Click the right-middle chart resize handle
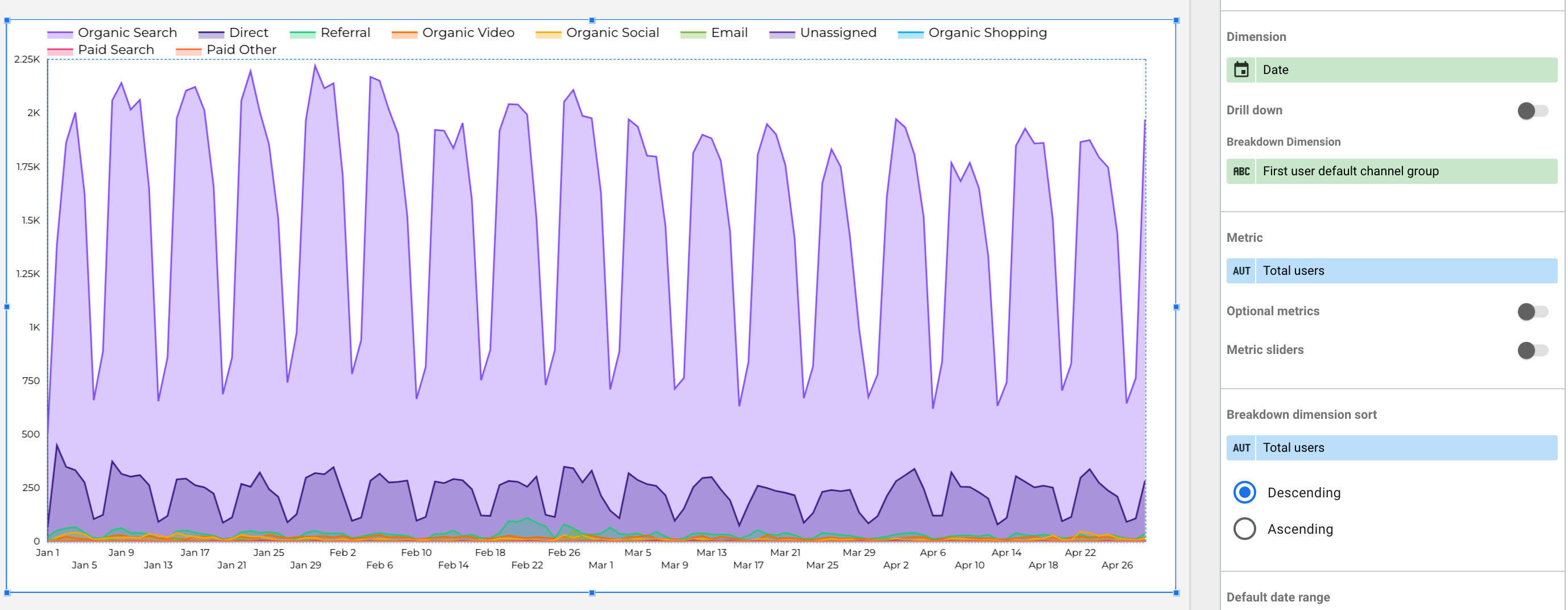The image size is (1568, 610). tap(1176, 307)
